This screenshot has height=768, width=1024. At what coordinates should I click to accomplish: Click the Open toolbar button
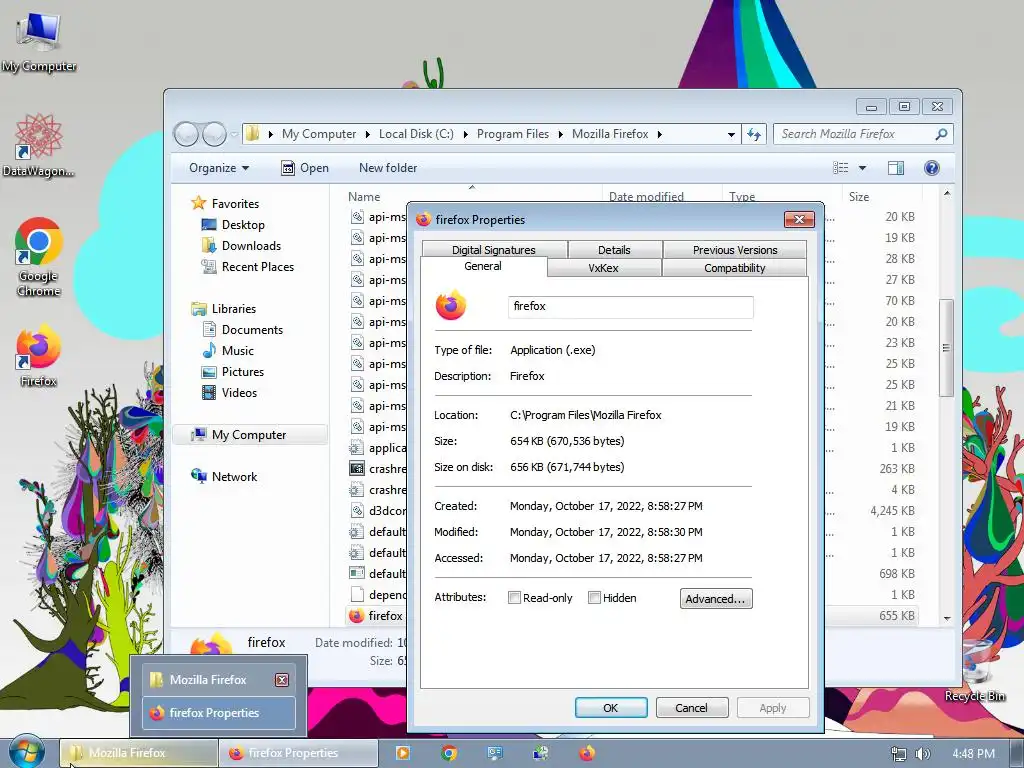click(305, 168)
